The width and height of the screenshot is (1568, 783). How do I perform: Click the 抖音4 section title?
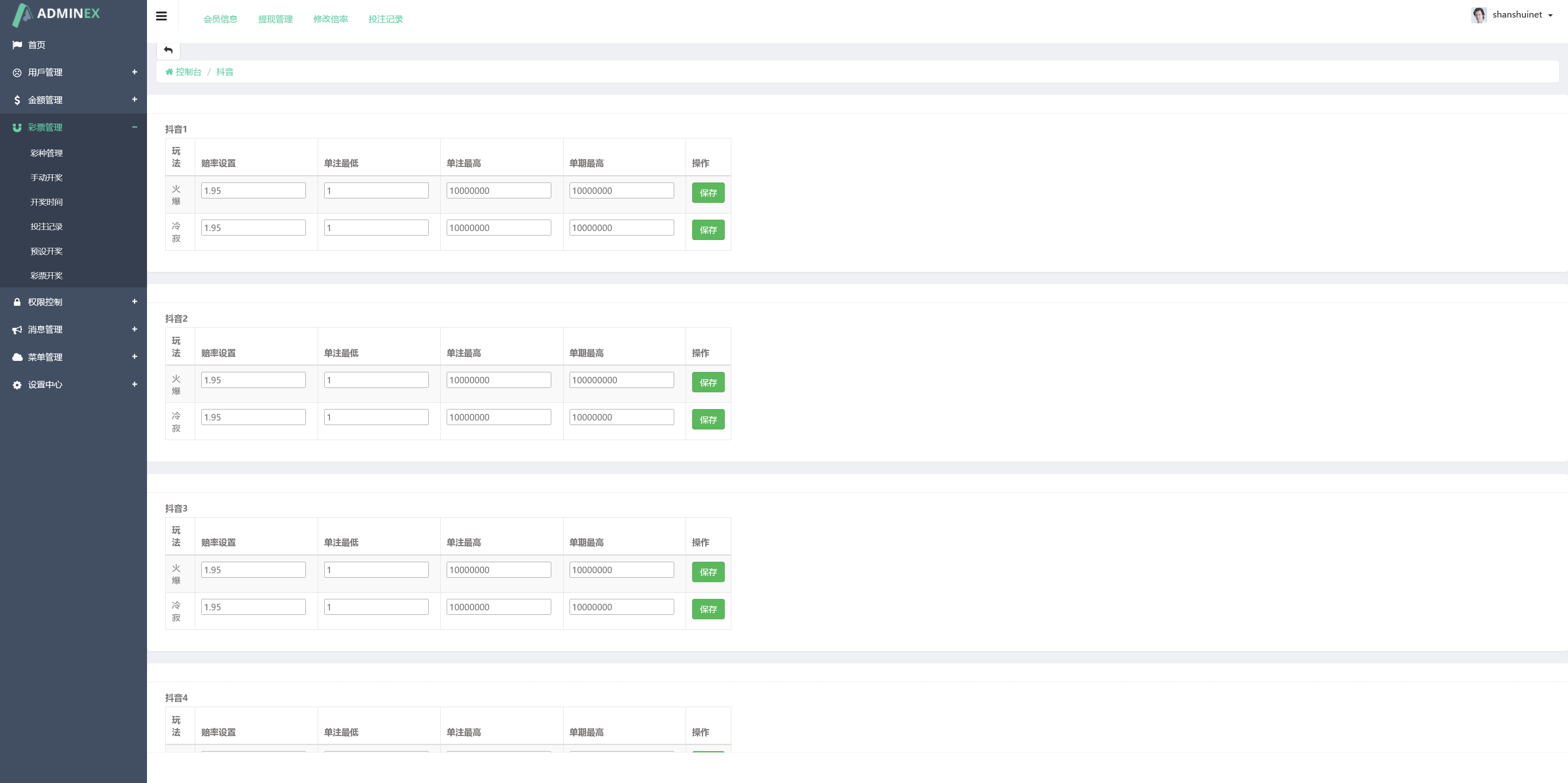[x=176, y=698]
